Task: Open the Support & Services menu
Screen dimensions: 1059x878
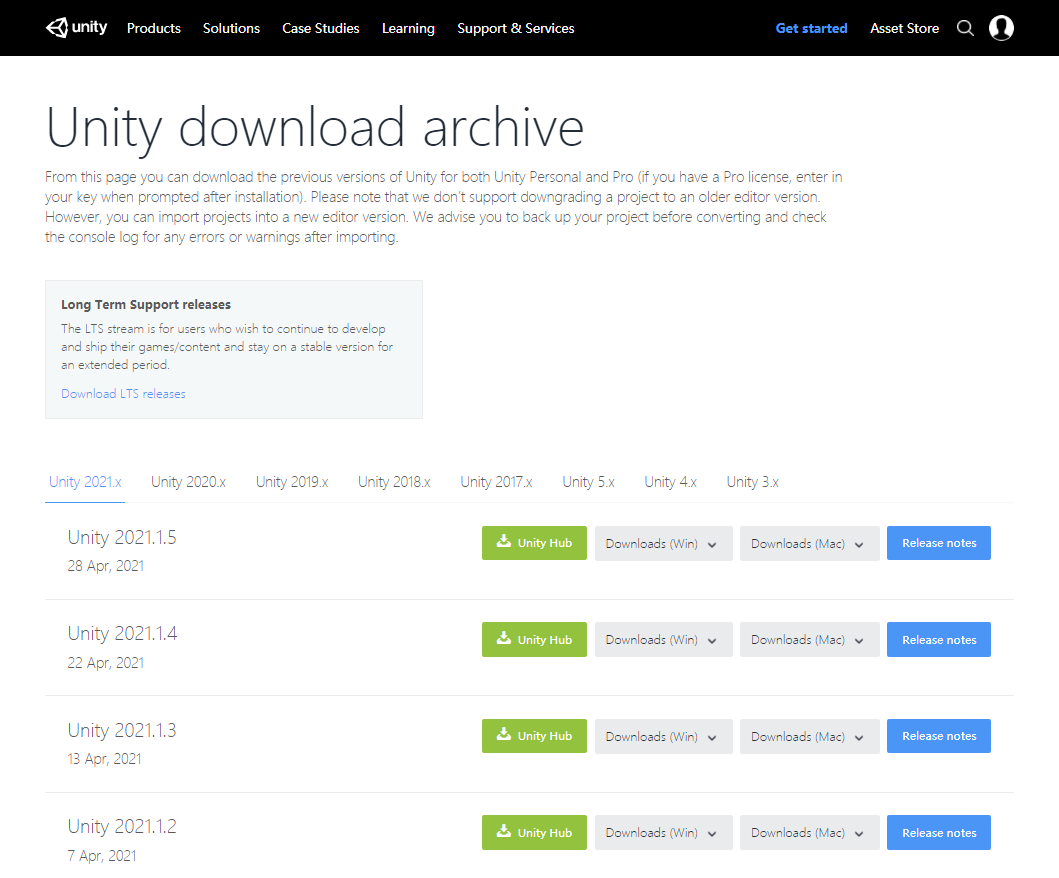Action: coord(516,28)
